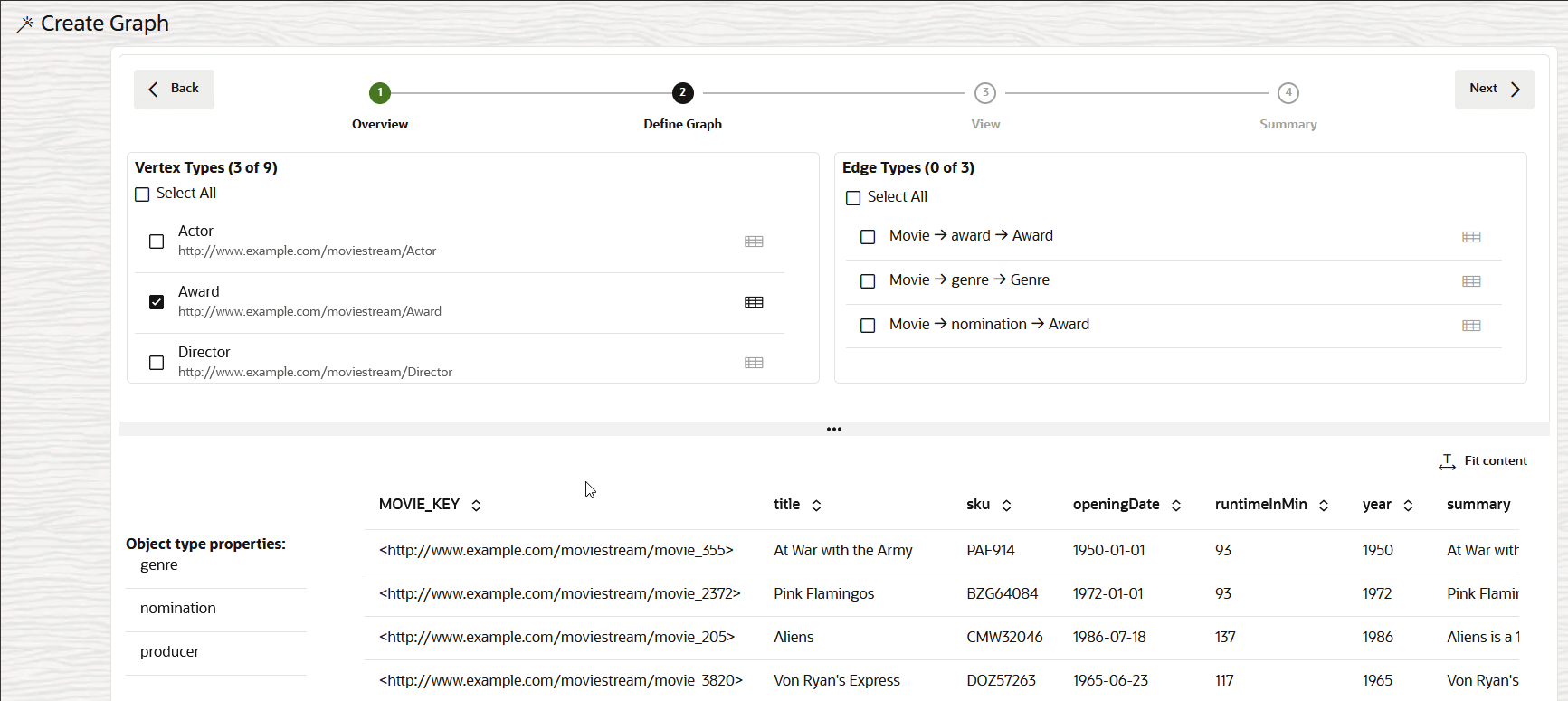This screenshot has width=1568, height=701.
Task: Check Movie nomination Award edge type
Action: coord(868,326)
